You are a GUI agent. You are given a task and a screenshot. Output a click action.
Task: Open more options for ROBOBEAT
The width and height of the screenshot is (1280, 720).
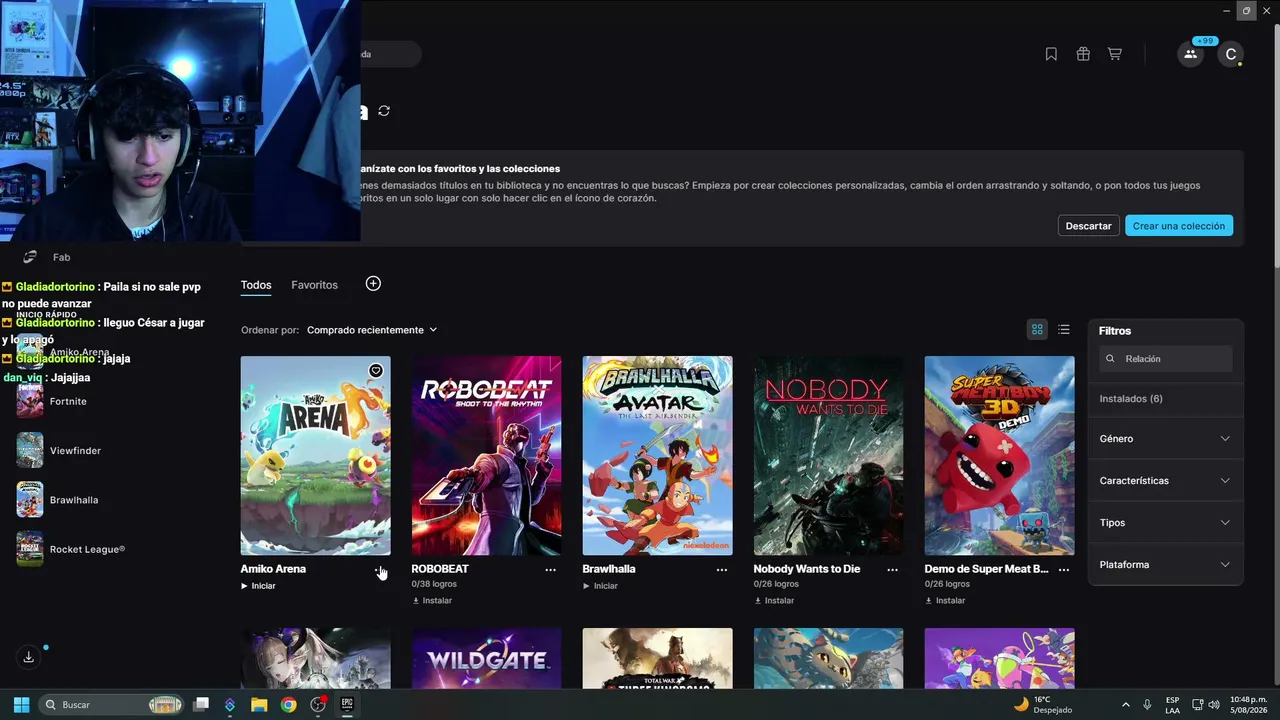coord(550,569)
